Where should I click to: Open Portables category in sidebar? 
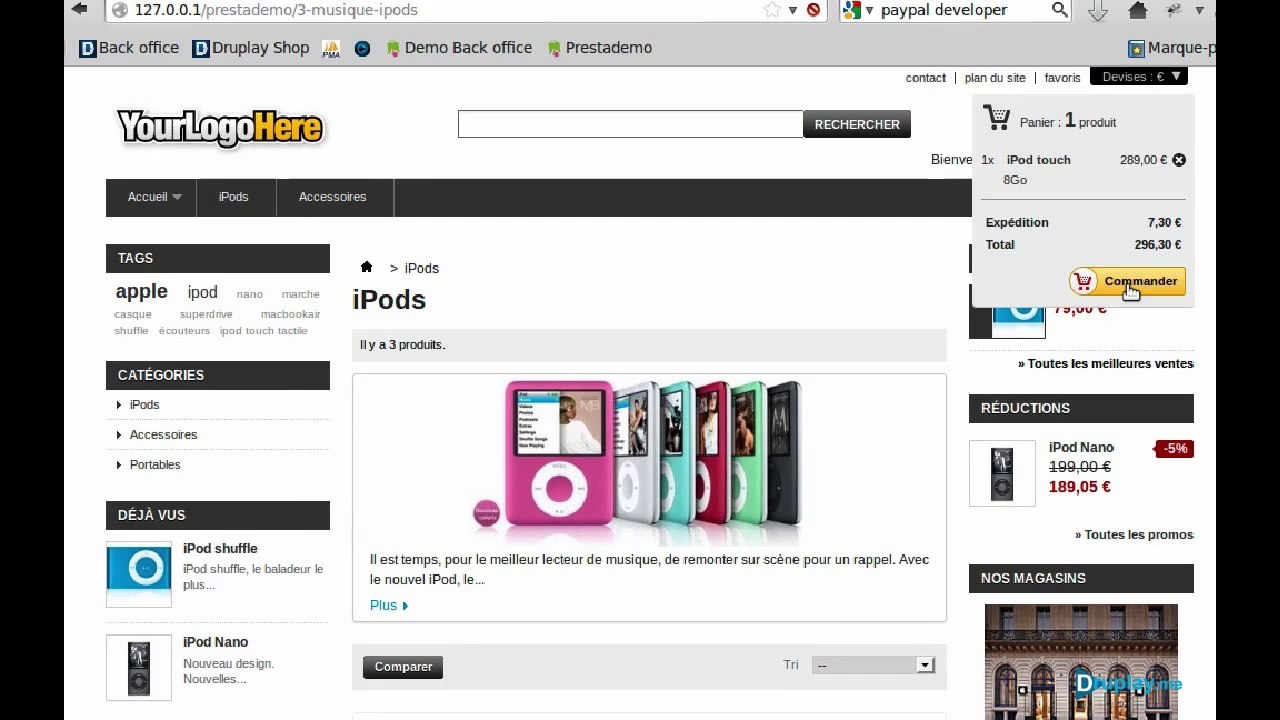pyautogui.click(x=155, y=465)
